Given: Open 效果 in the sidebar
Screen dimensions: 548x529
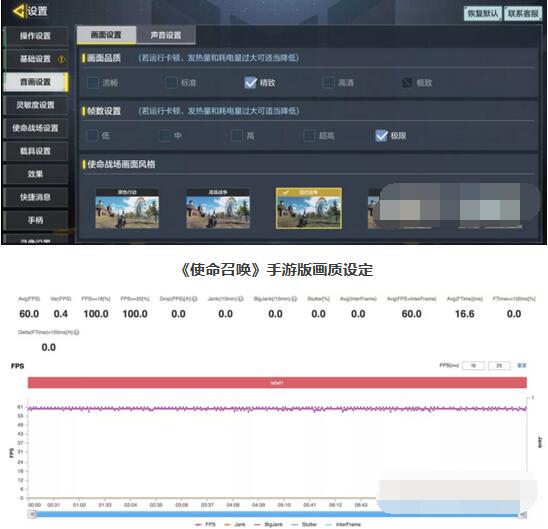Looking at the screenshot, I should [x=35, y=174].
